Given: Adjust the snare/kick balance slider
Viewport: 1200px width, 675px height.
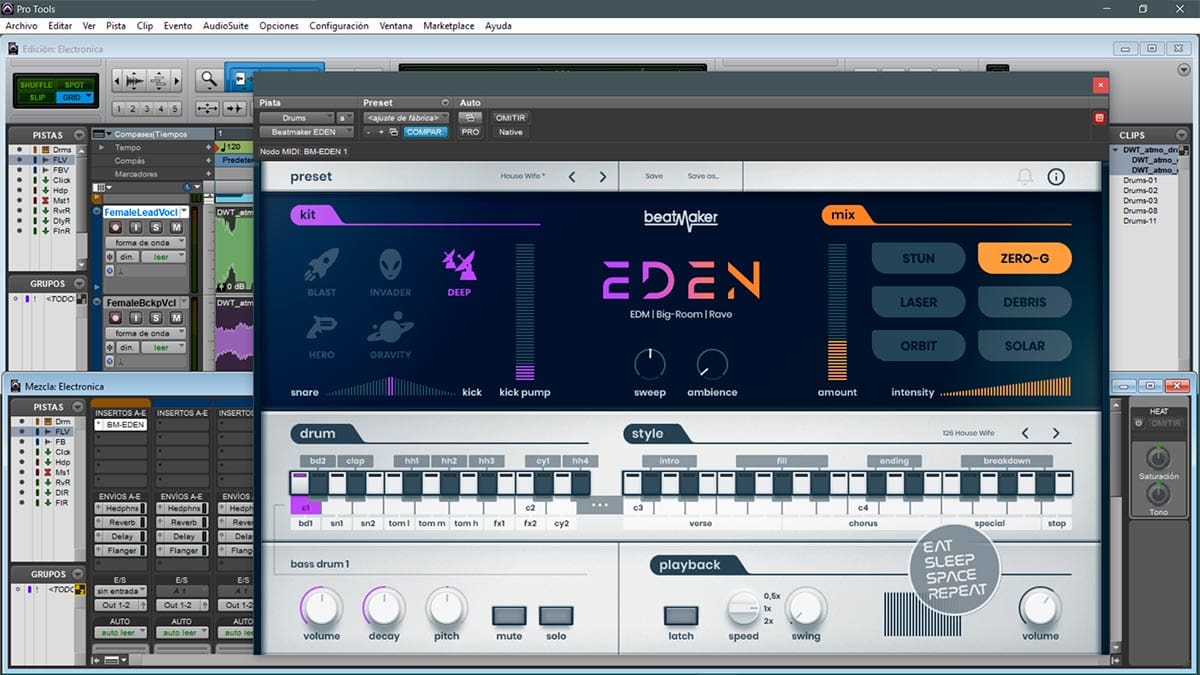Looking at the screenshot, I should 392,388.
